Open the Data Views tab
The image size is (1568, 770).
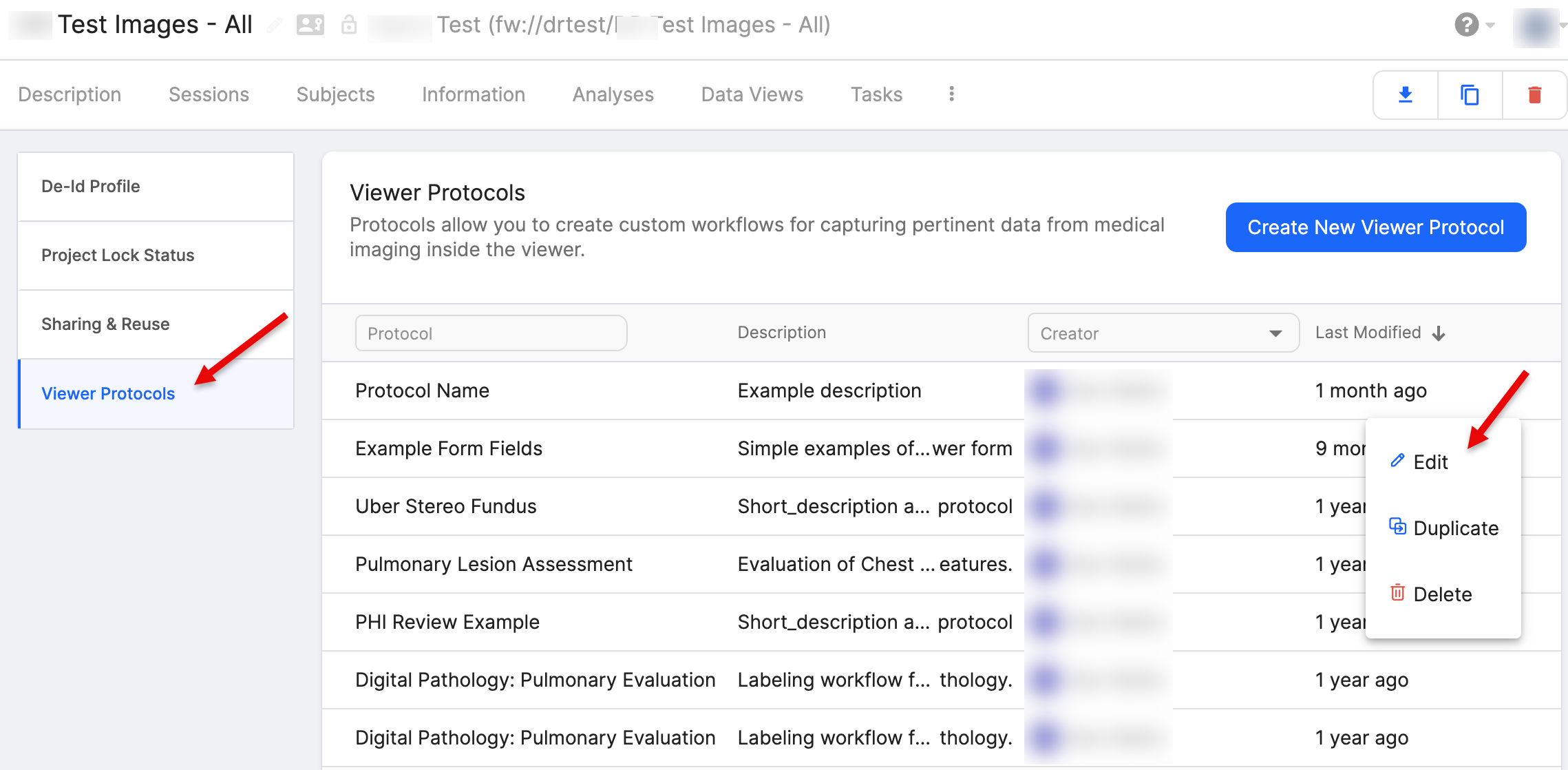point(752,94)
